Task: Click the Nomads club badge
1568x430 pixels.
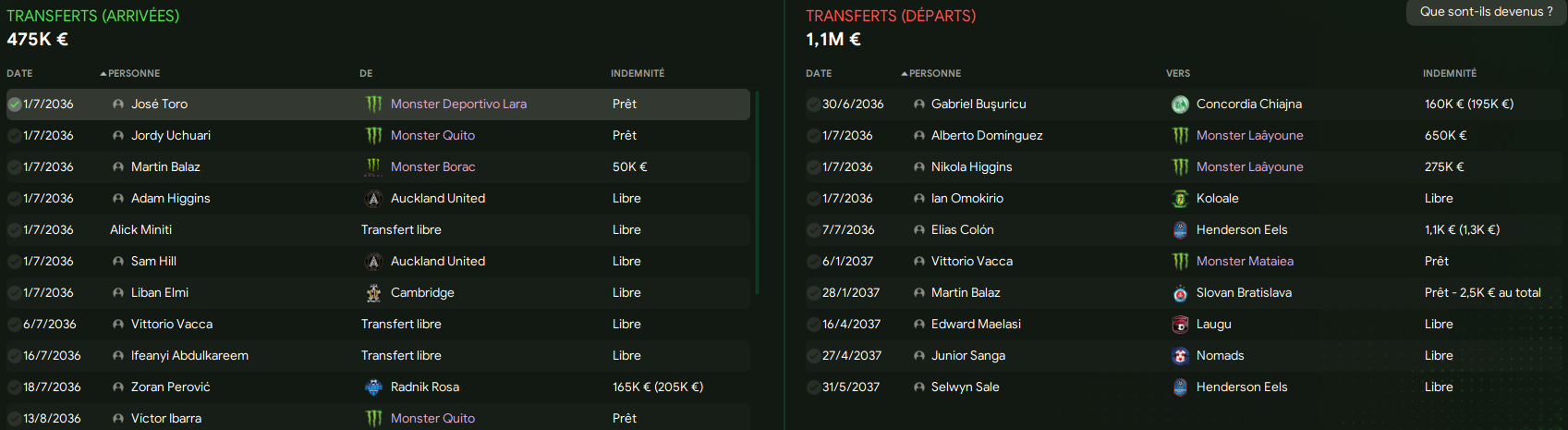Action: tap(1180, 356)
